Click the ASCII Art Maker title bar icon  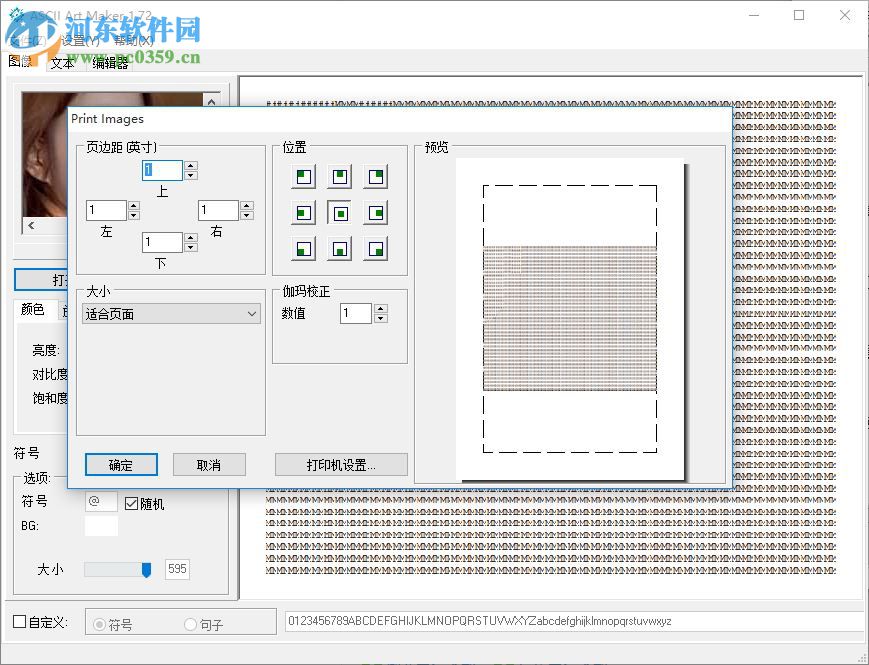[16, 14]
